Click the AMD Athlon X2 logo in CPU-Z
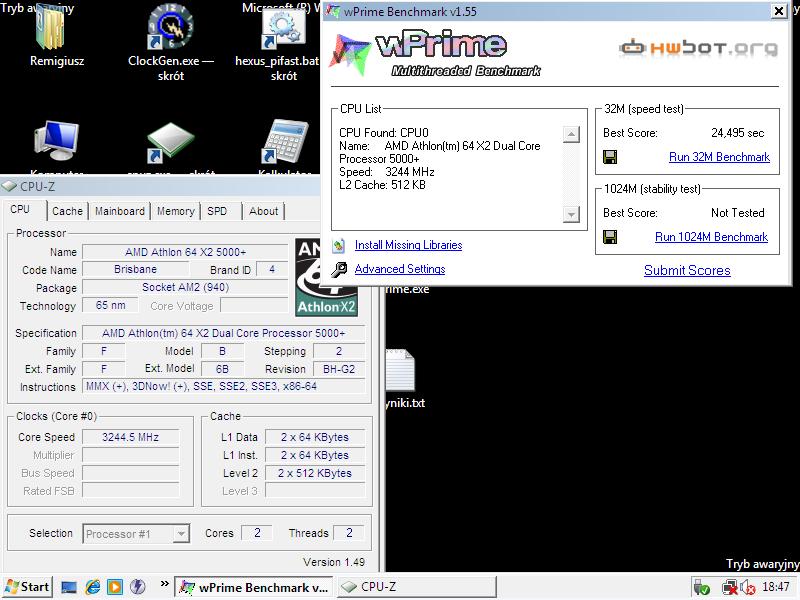 point(327,278)
